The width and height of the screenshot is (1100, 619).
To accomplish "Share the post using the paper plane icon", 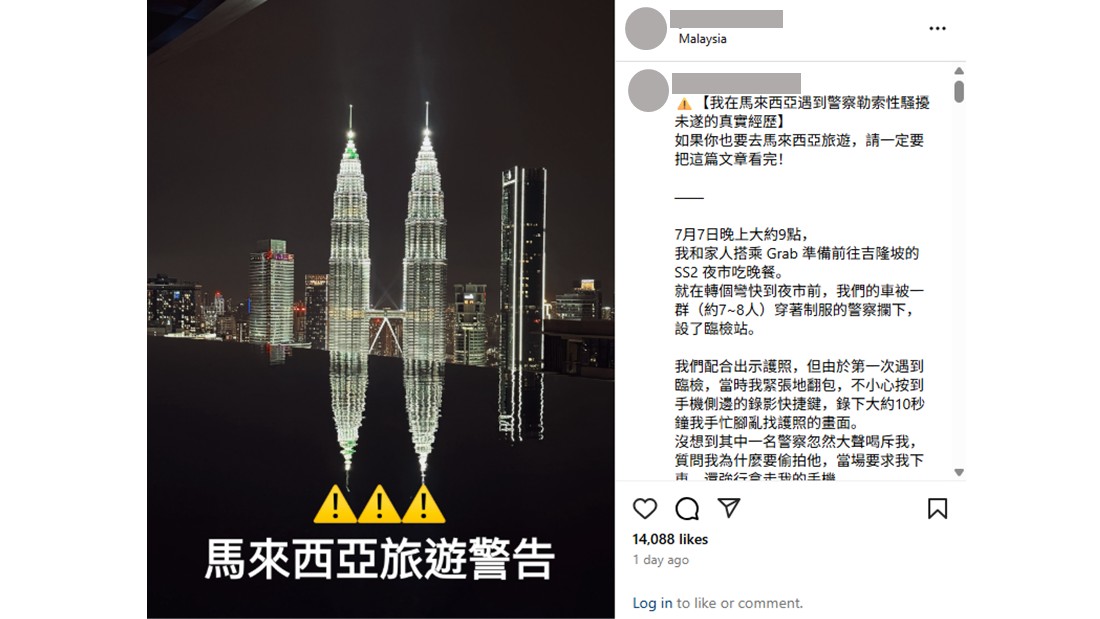I will pos(729,507).
